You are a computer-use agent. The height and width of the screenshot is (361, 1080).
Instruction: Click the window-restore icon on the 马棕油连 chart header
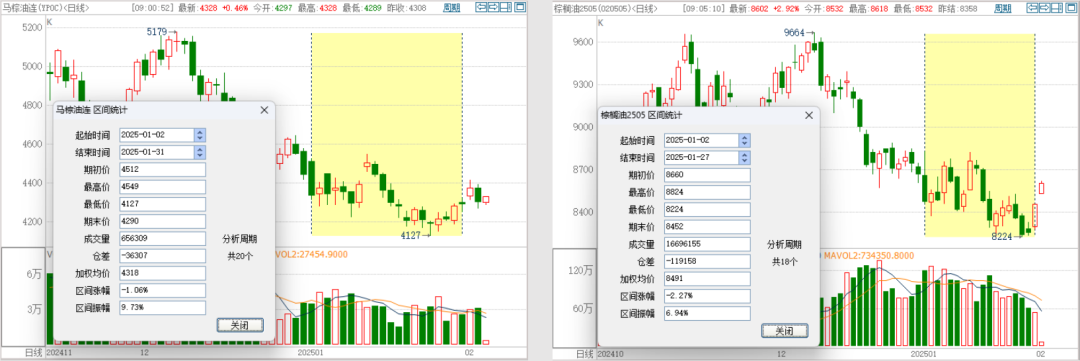[x=520, y=7]
